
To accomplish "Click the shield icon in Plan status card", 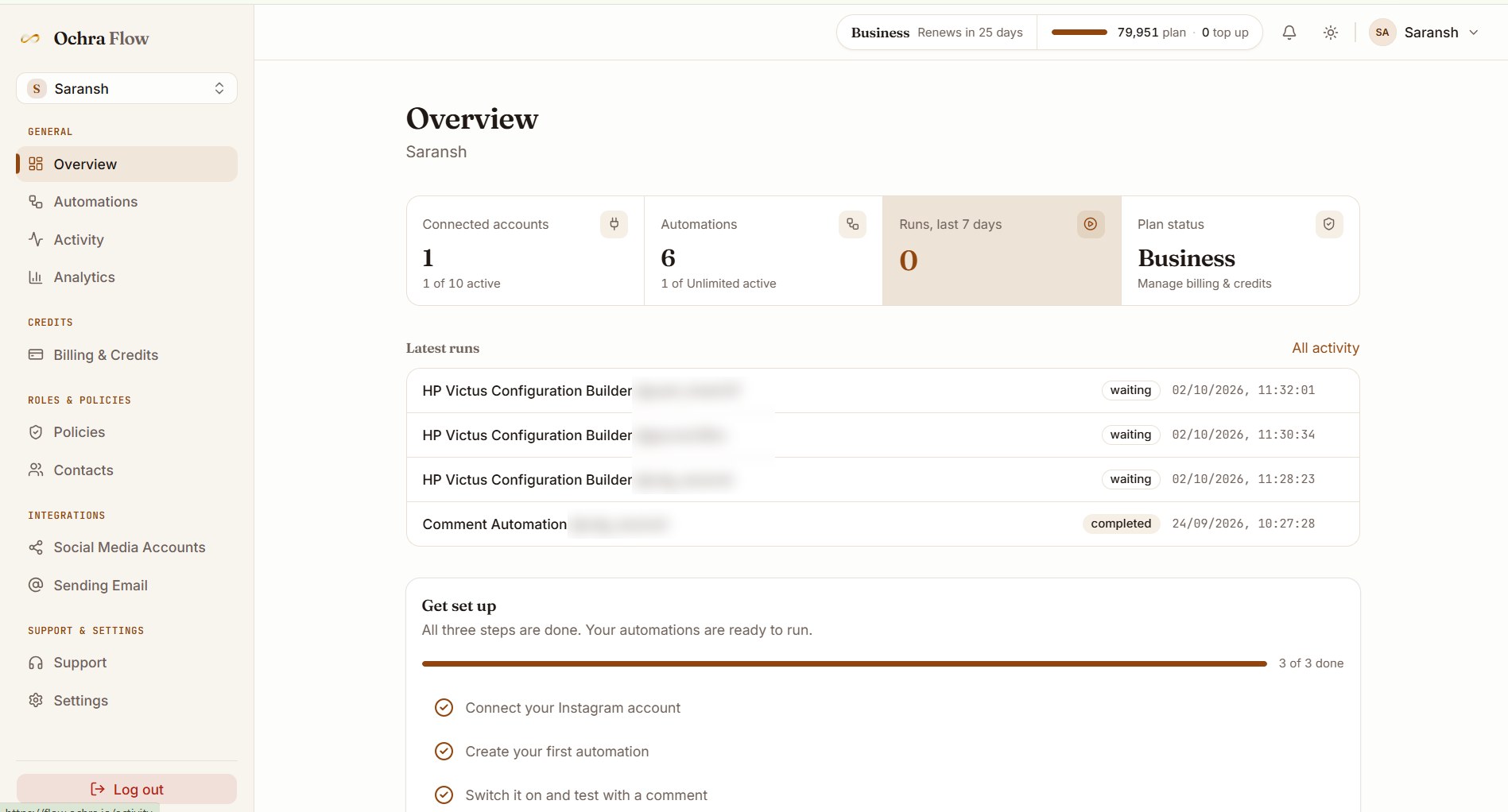I will point(1329,224).
